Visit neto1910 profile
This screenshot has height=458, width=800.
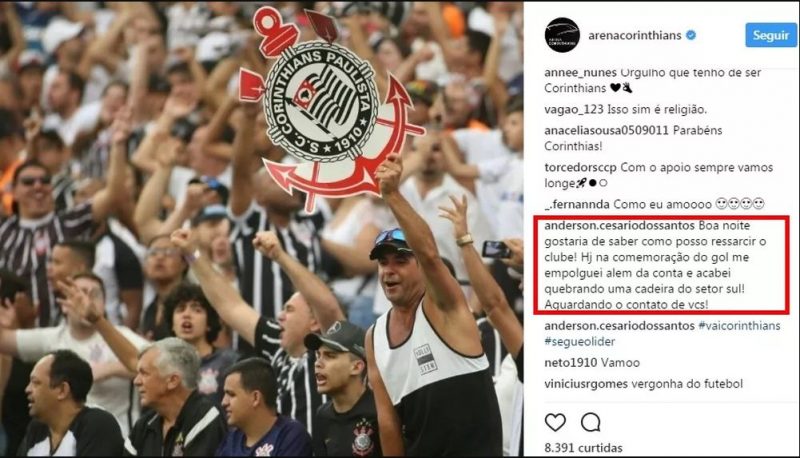coord(570,363)
